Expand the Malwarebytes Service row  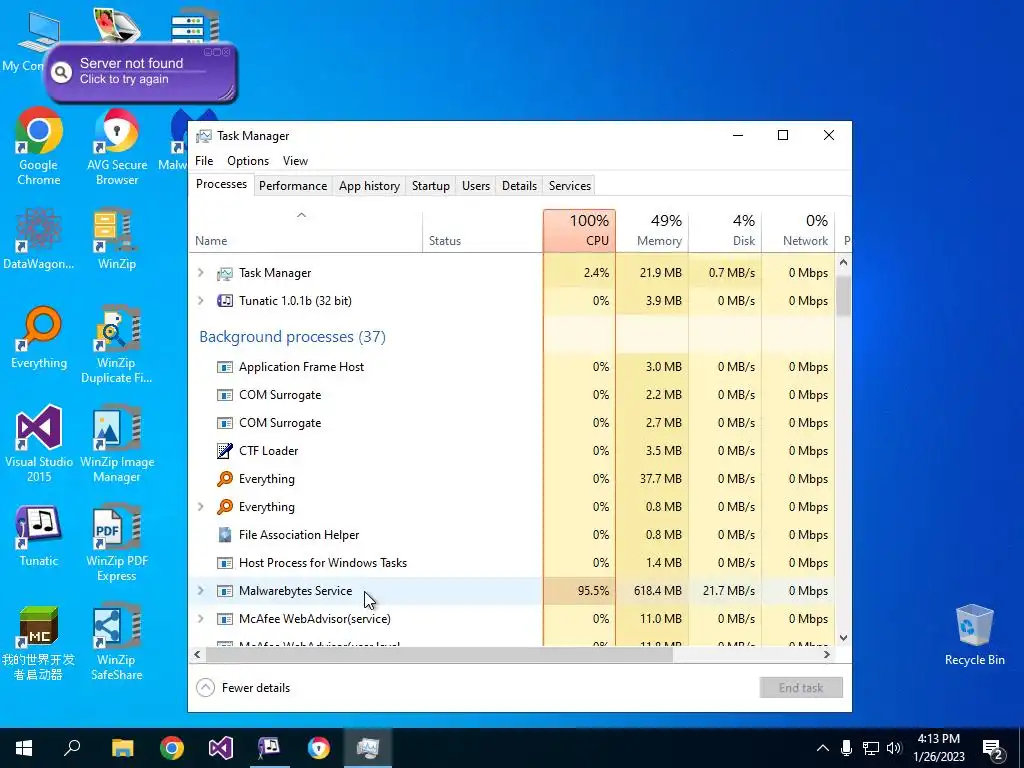click(x=200, y=590)
